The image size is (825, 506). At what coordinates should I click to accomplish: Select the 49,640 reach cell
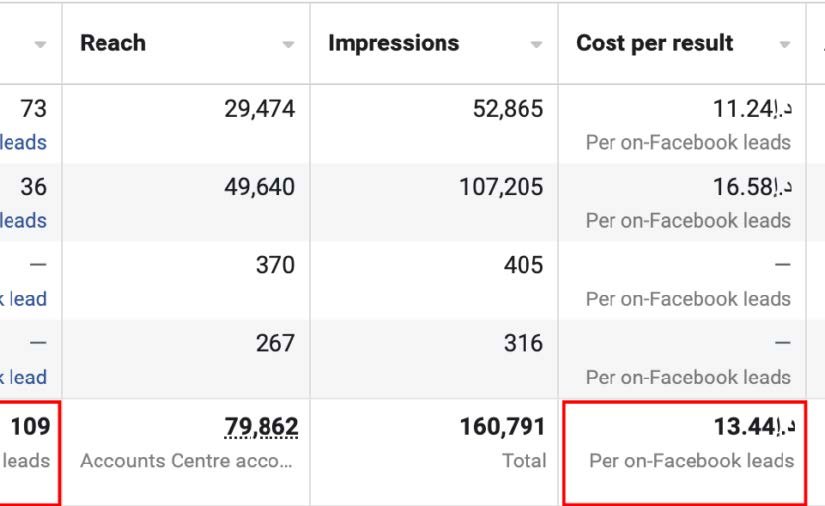point(260,186)
